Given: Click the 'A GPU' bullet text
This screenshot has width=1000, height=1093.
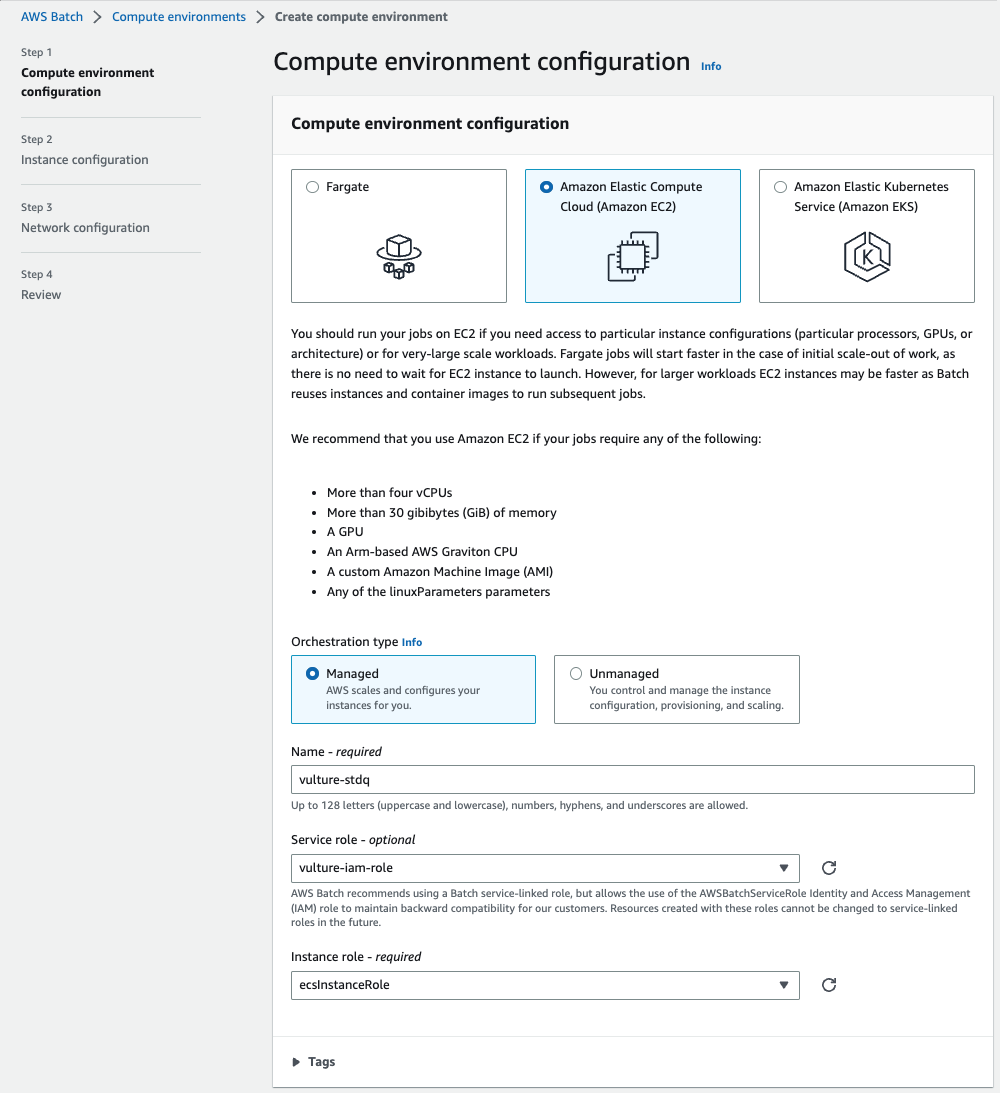Looking at the screenshot, I should point(345,532).
